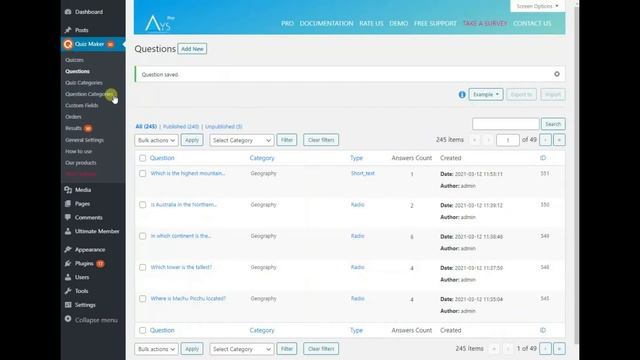This screenshot has height=360, width=640.
Task: Click the bottom Apply button
Action: (192, 349)
